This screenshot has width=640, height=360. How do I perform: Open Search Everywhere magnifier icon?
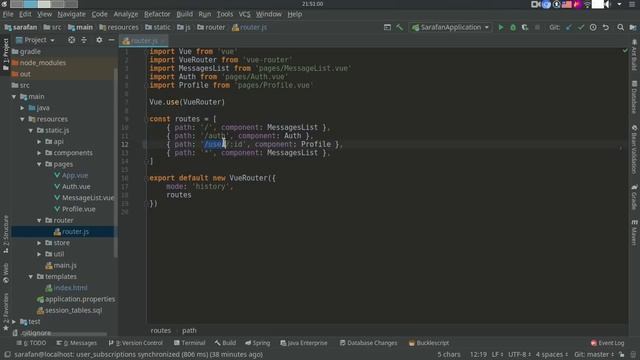(x=620, y=27)
